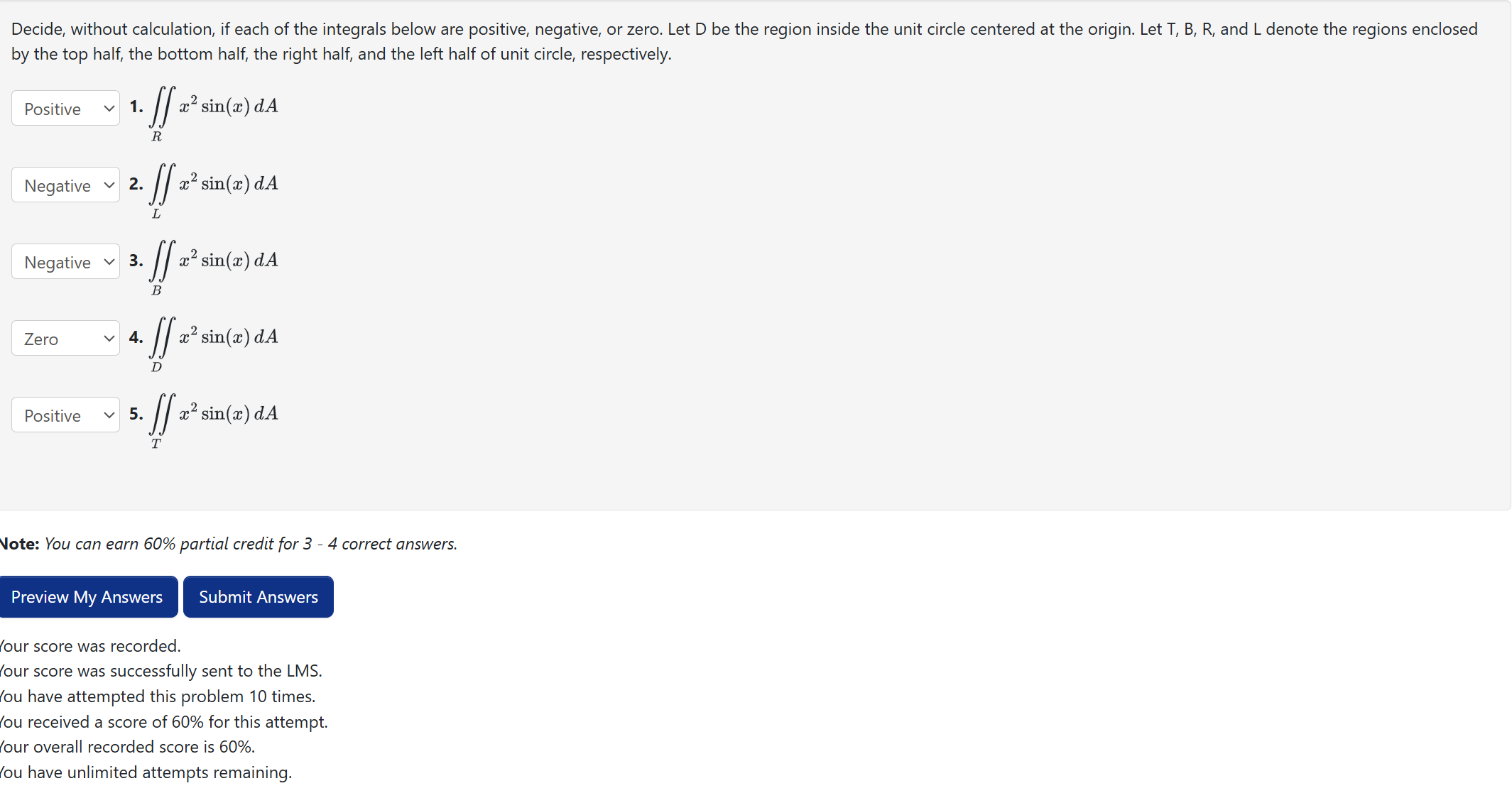Click the dropdown showing Positive next to integral over T
This screenshot has height=798, width=1512.
[65, 415]
